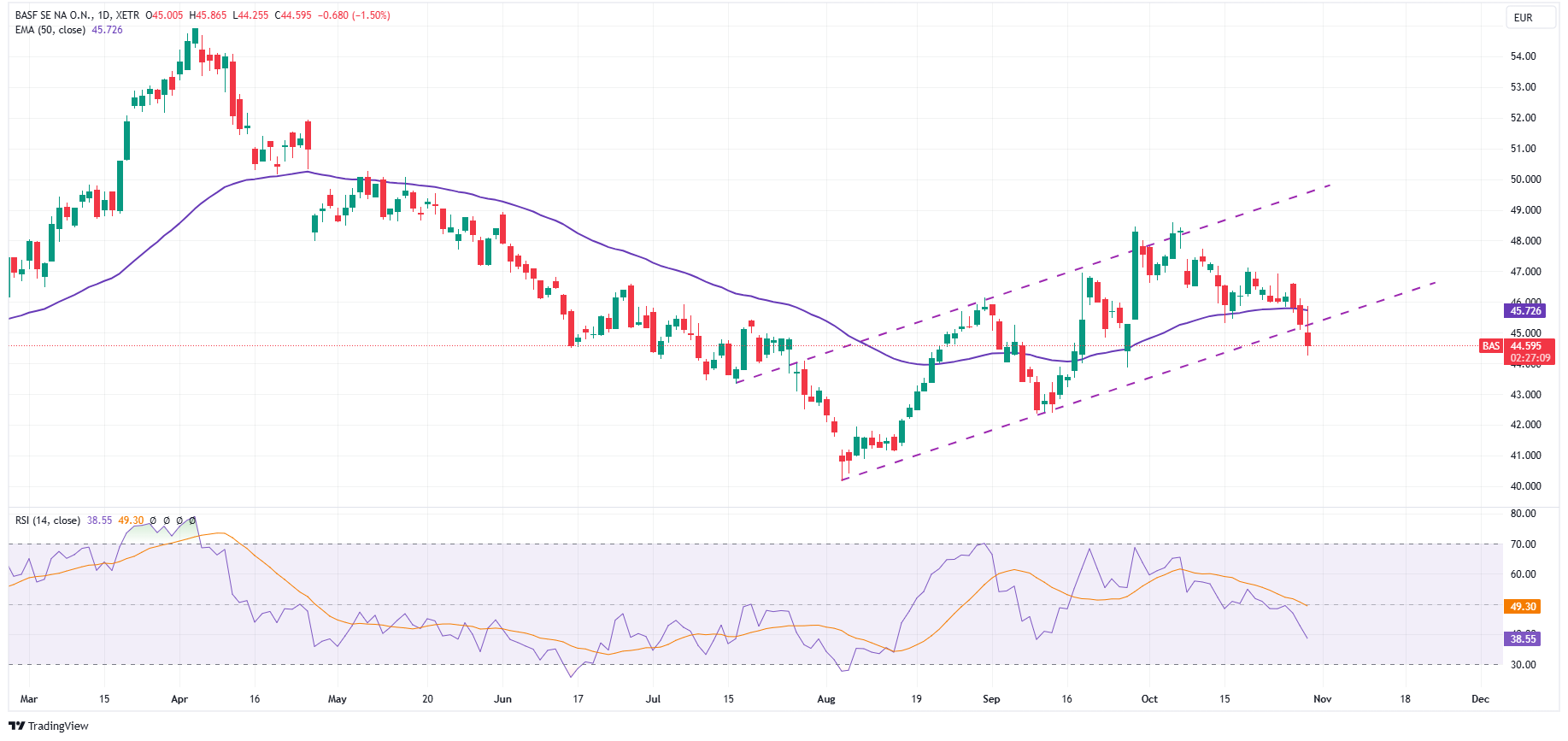1568x741 pixels.
Task: Click the 50.00 price axis level
Action: click(x=1525, y=179)
